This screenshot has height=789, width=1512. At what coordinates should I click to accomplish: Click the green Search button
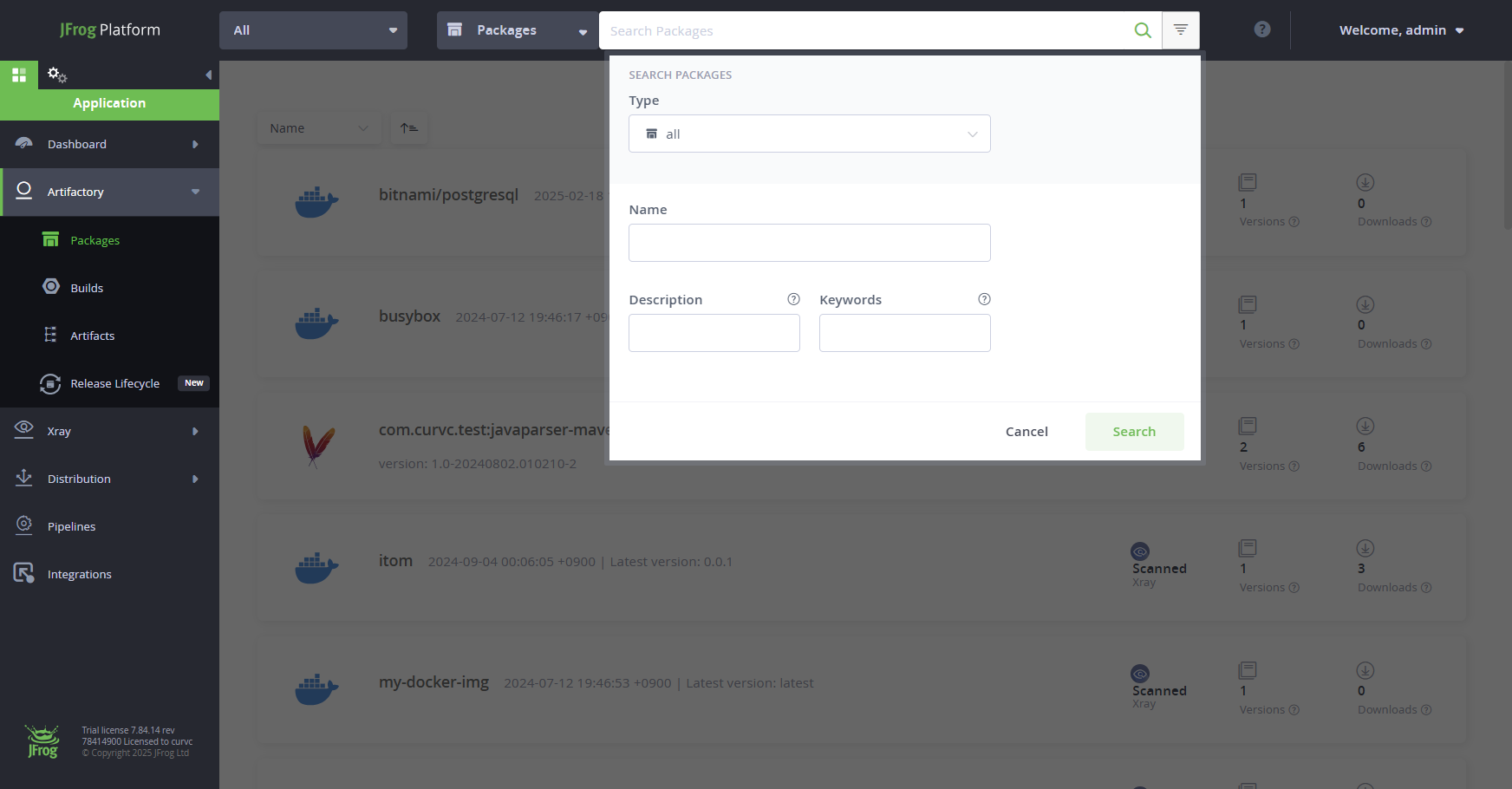[1134, 432]
